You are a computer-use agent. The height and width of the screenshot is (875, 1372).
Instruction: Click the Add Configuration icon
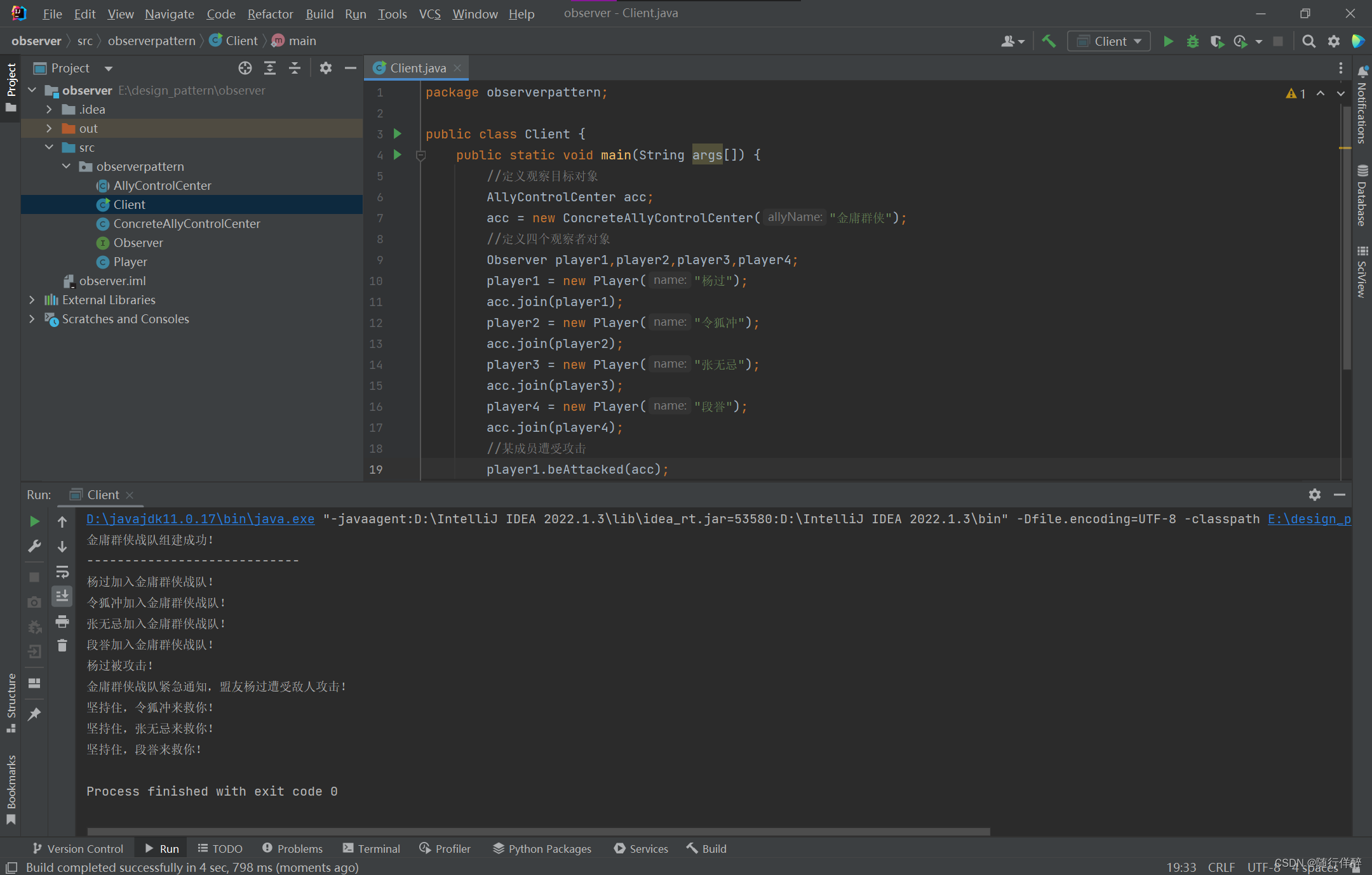1111,41
